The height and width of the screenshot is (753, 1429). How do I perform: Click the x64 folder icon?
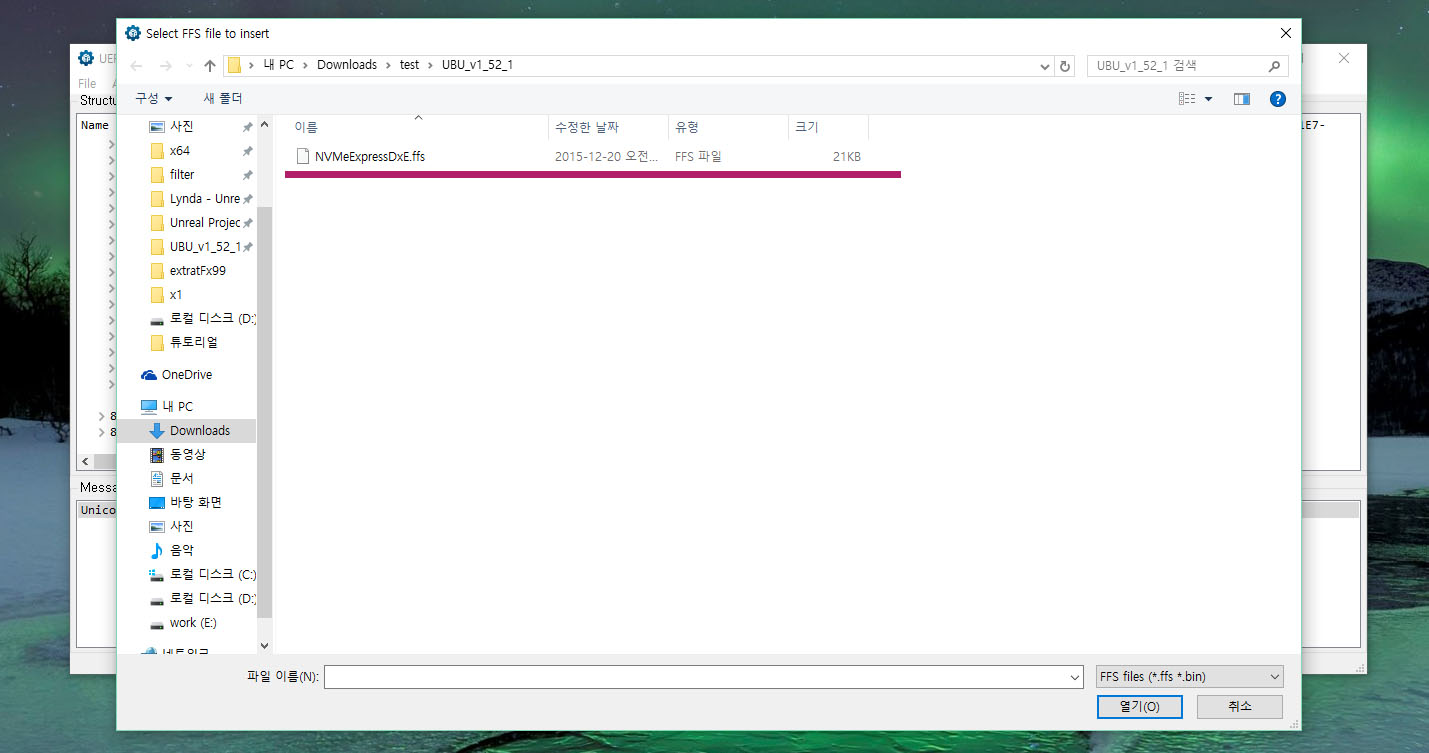[156, 150]
